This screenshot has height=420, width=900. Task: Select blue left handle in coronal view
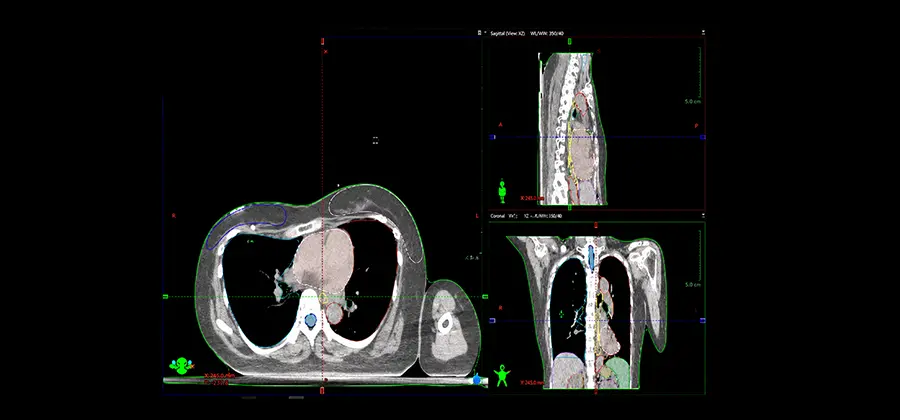pos(492,320)
